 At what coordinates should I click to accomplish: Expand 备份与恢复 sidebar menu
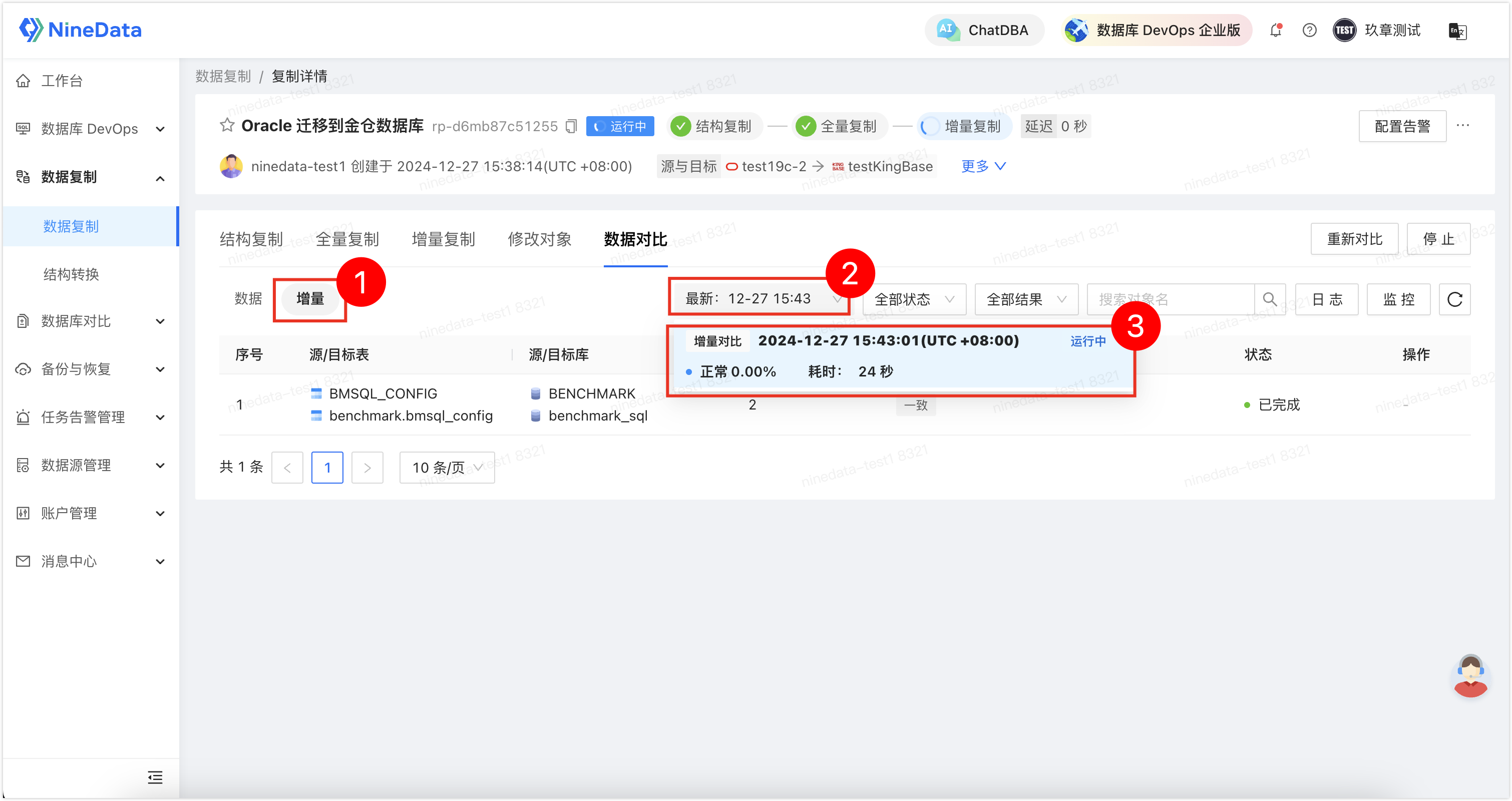(91, 369)
